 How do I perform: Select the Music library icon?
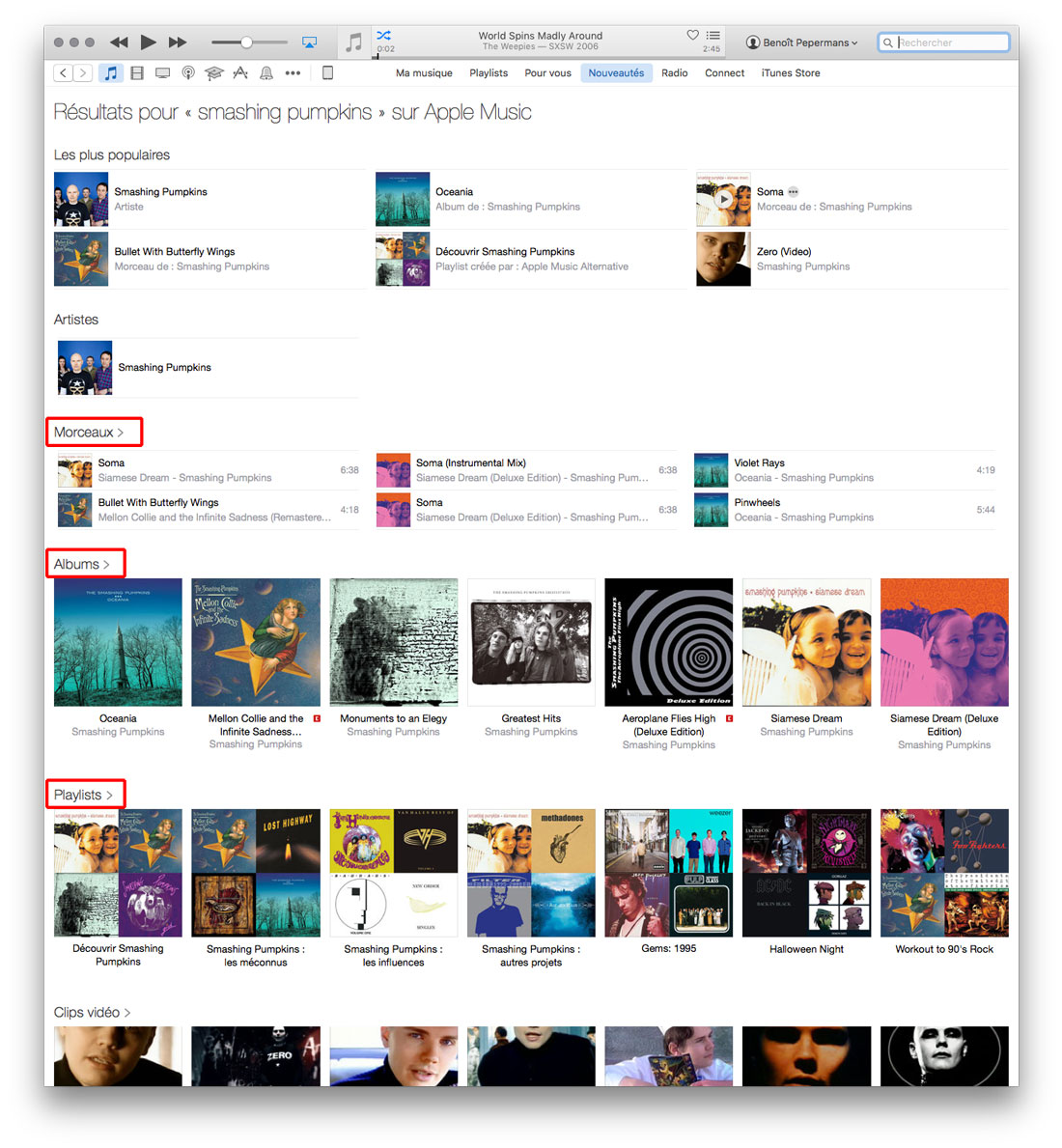coord(110,73)
